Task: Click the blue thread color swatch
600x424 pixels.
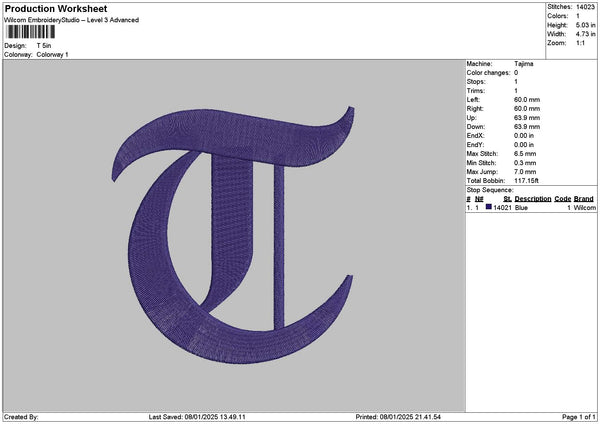Action: tap(489, 207)
